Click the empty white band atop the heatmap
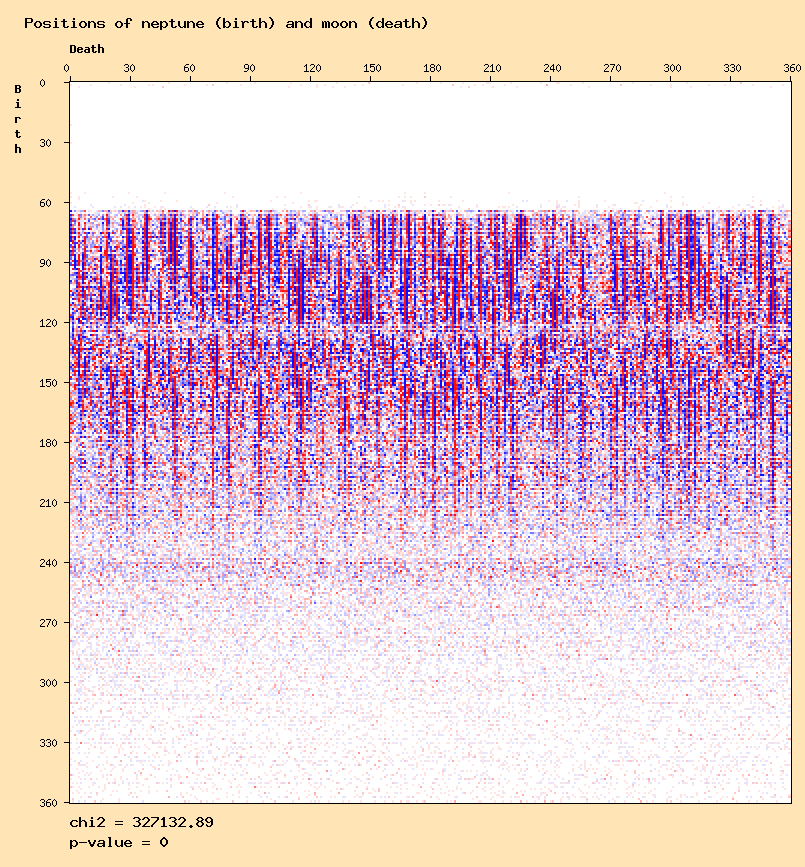805x867 pixels. [430, 140]
